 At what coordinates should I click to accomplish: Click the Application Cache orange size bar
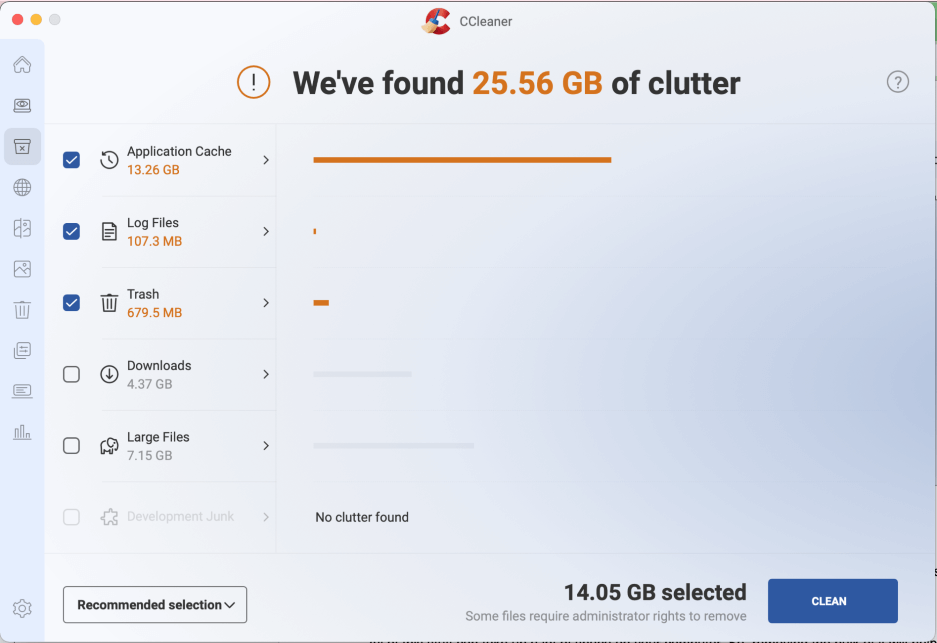pos(462,160)
